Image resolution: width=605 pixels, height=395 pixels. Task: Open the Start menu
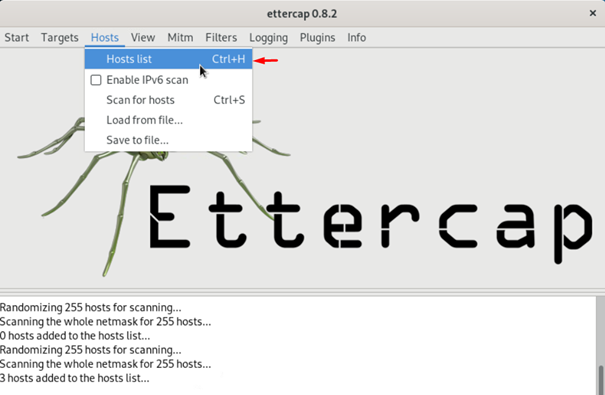17,37
